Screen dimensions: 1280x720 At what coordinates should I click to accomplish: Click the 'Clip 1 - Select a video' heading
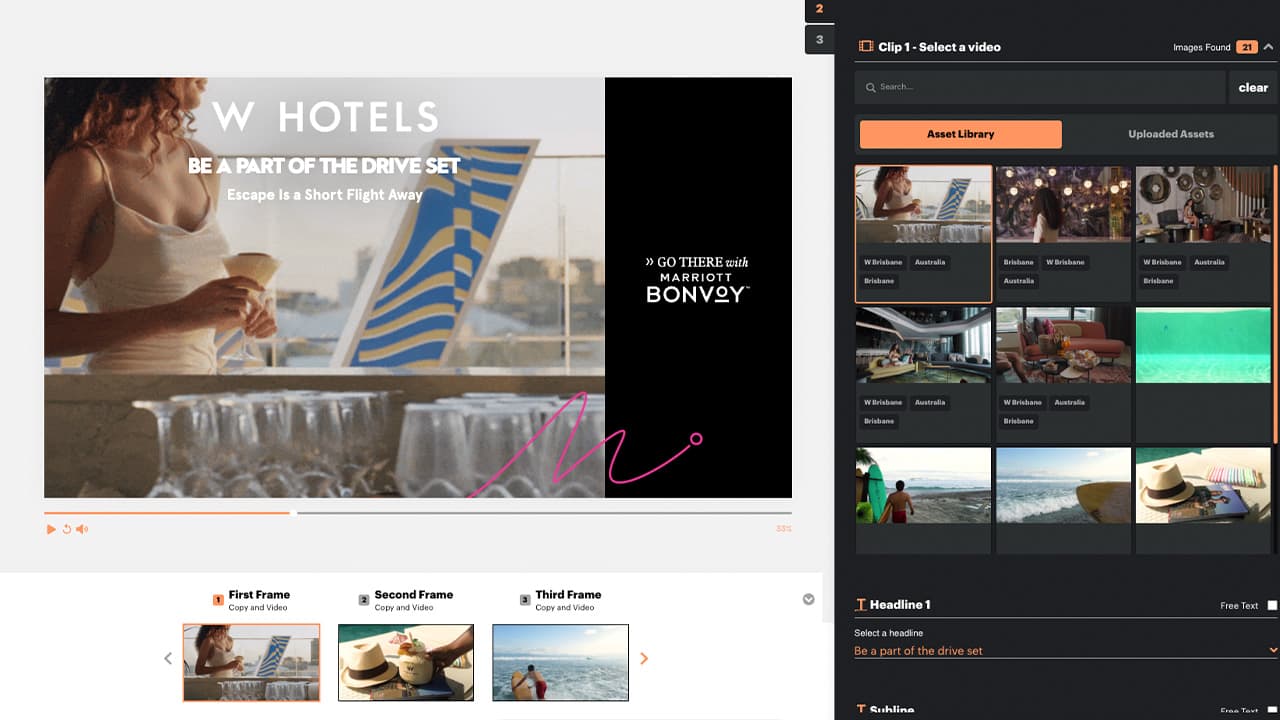[x=939, y=47]
